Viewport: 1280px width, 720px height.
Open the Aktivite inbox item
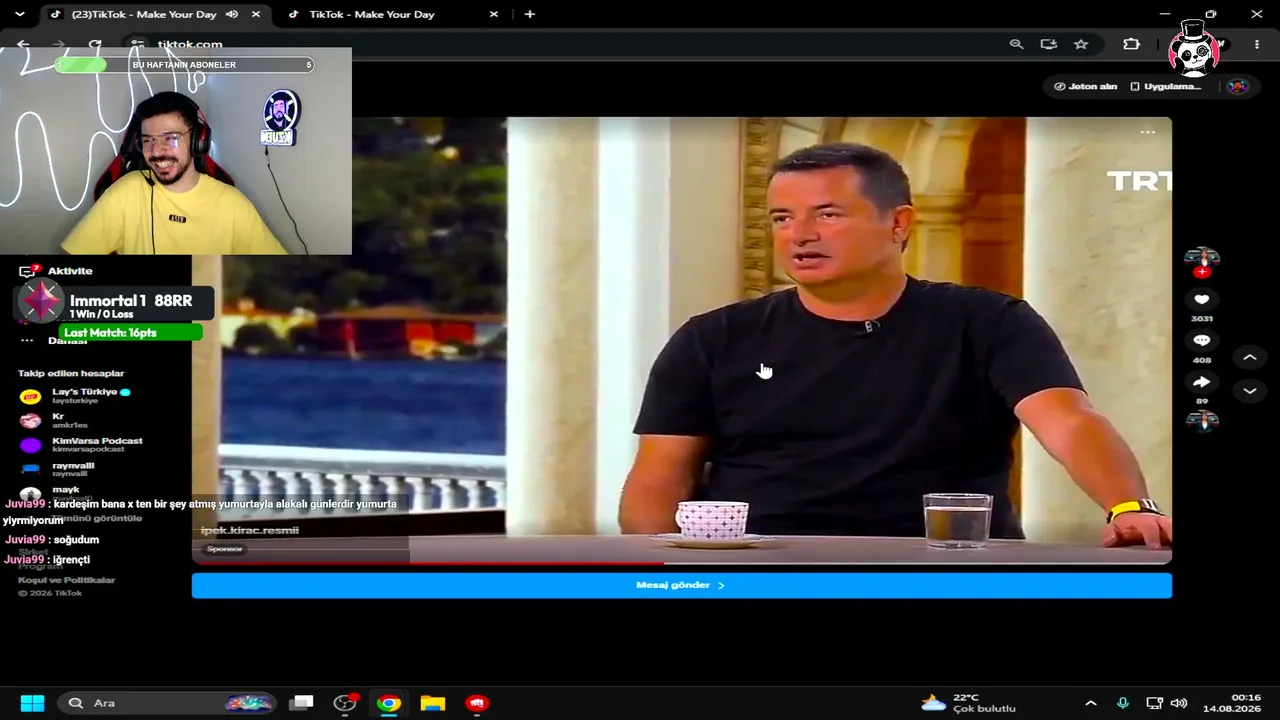click(58, 271)
